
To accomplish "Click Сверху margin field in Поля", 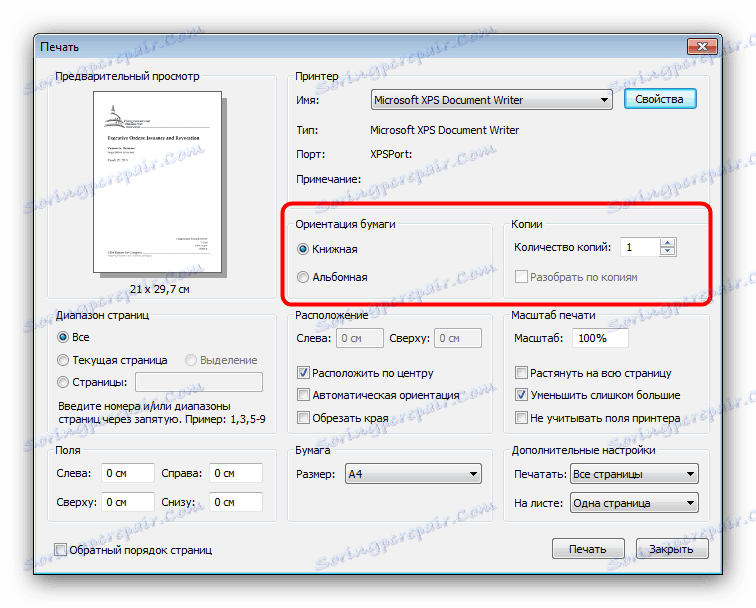I will click(x=128, y=502).
